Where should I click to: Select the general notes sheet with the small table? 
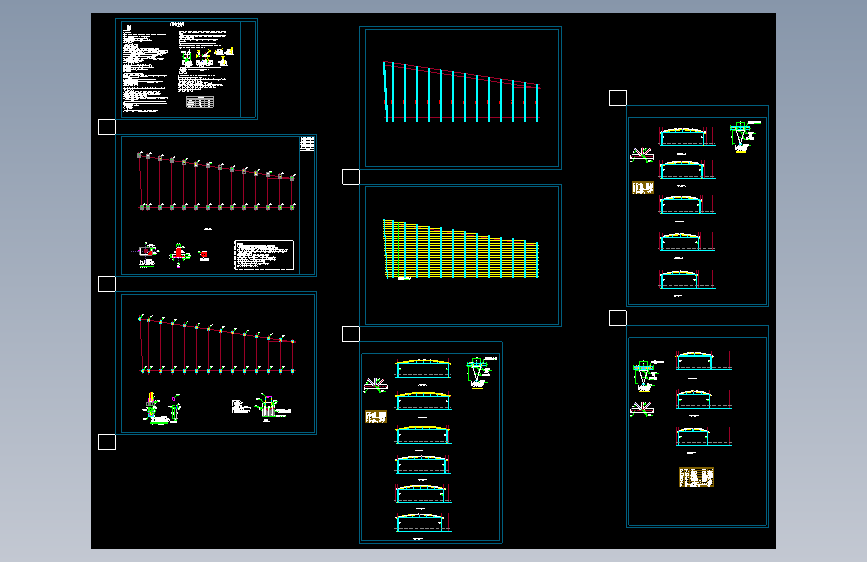point(186,69)
